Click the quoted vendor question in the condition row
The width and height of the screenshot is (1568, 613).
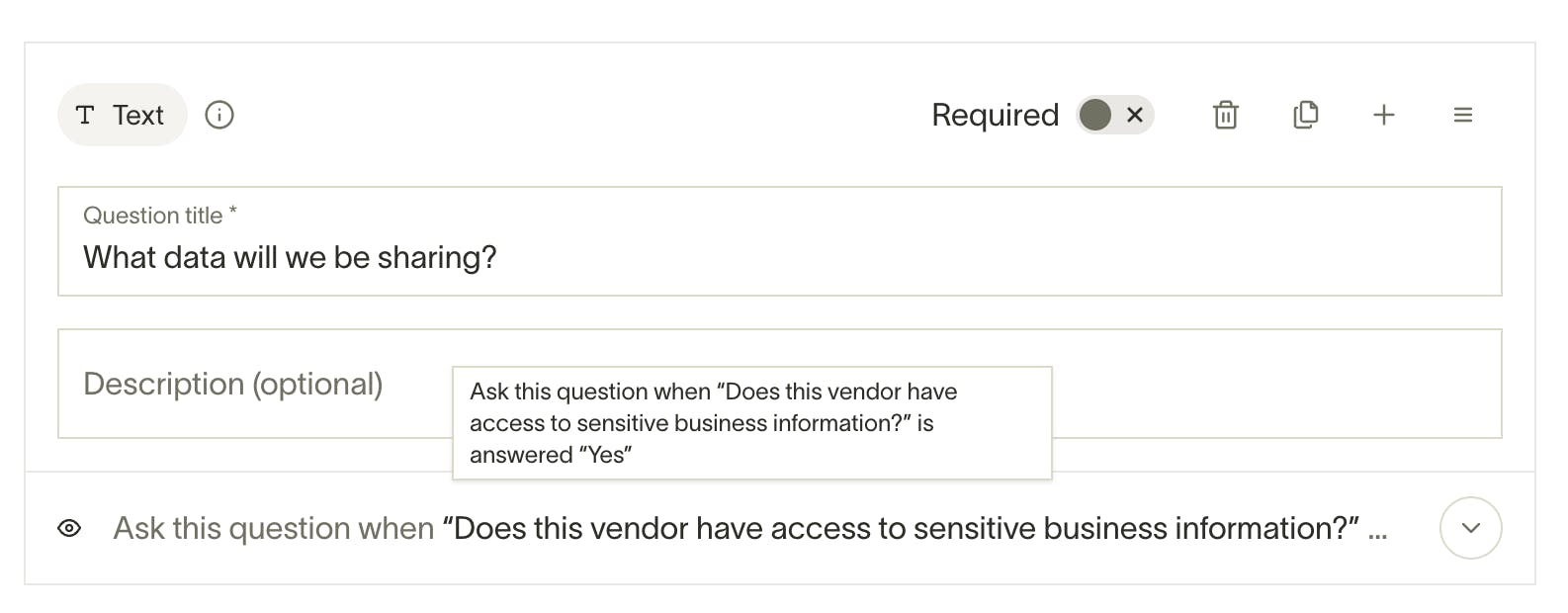(900, 528)
